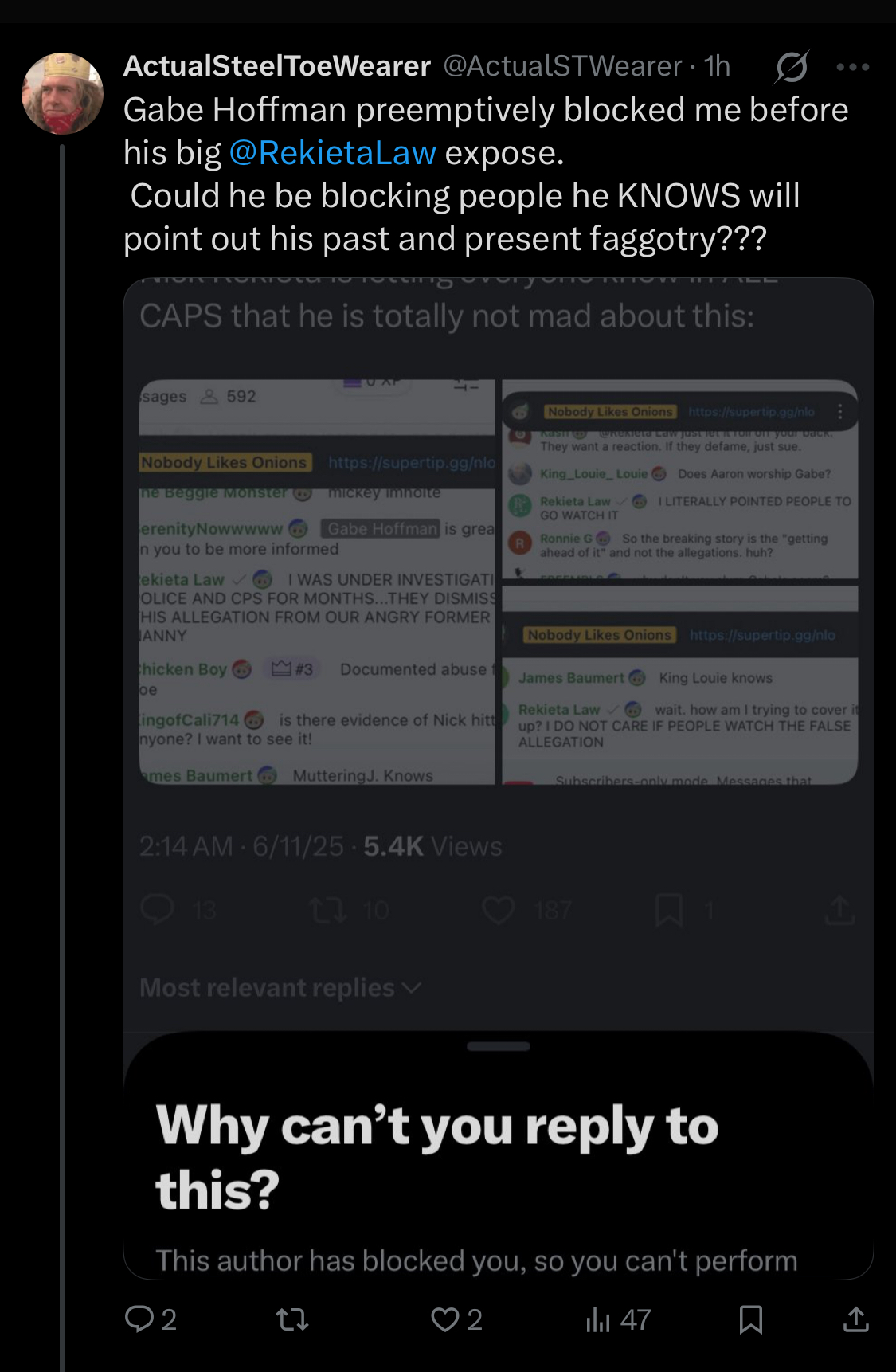Open the @ActualSTWearer handle
The height and width of the screenshot is (1372, 896).
pos(562,66)
